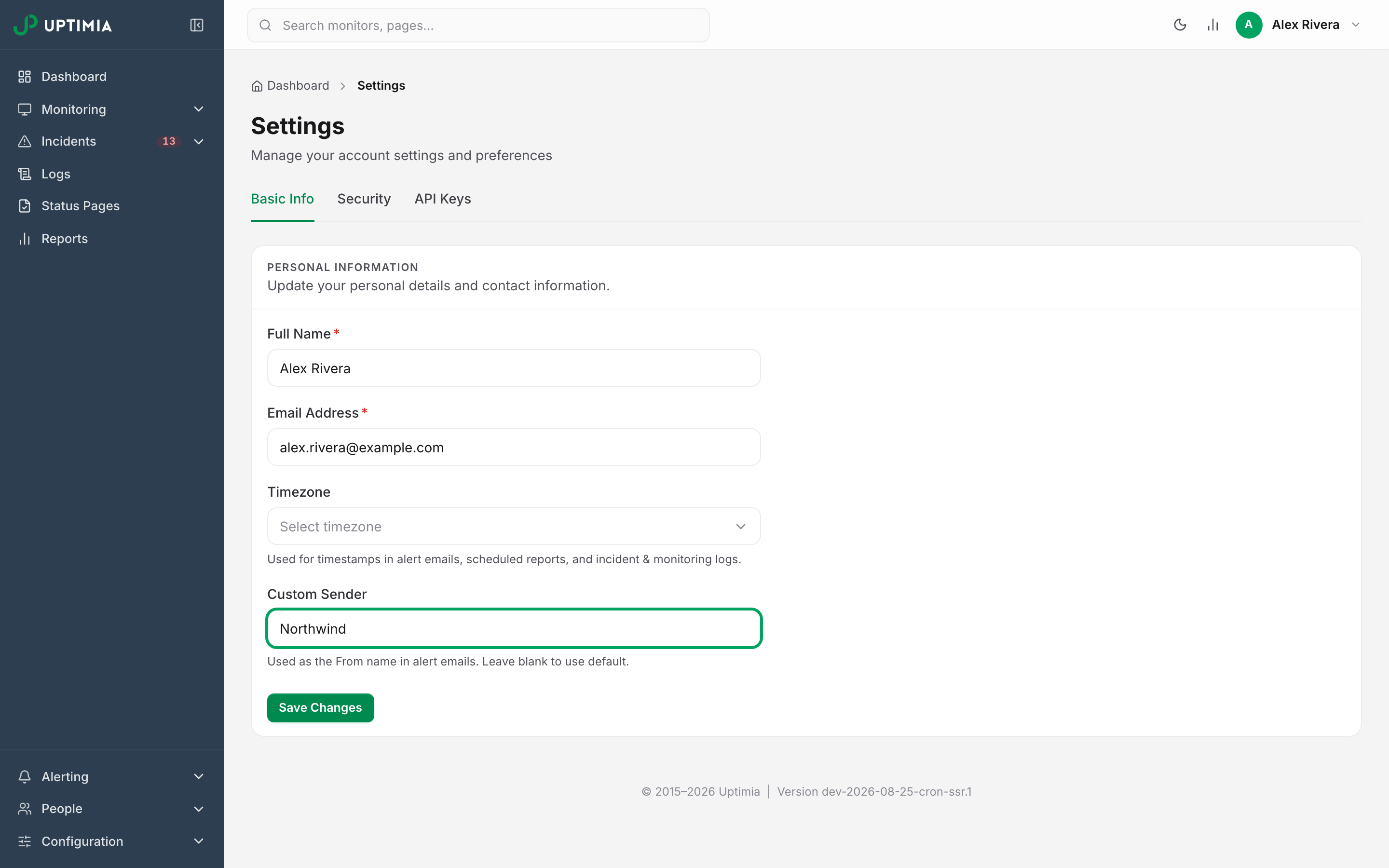The width and height of the screenshot is (1389, 868).
Task: Open the Select timezone dropdown
Action: coord(514,527)
